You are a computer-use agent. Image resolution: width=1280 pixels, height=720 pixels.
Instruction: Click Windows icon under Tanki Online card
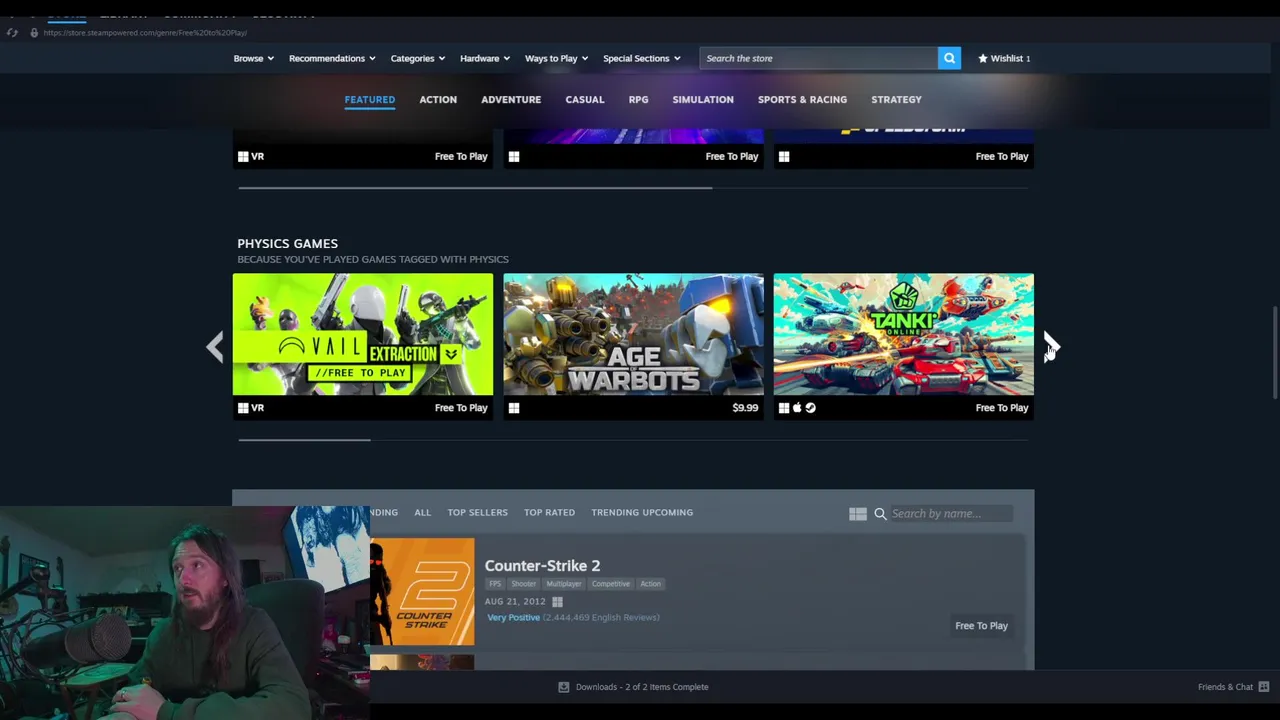784,408
